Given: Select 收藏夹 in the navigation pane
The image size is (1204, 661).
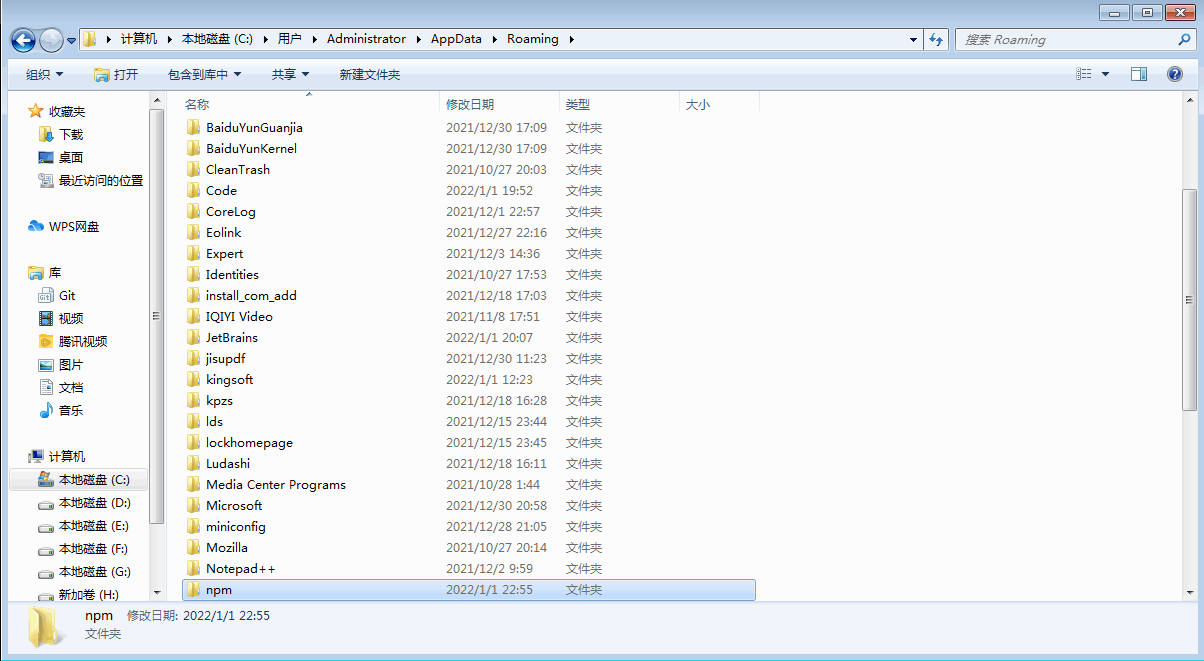Looking at the screenshot, I should click(x=67, y=111).
